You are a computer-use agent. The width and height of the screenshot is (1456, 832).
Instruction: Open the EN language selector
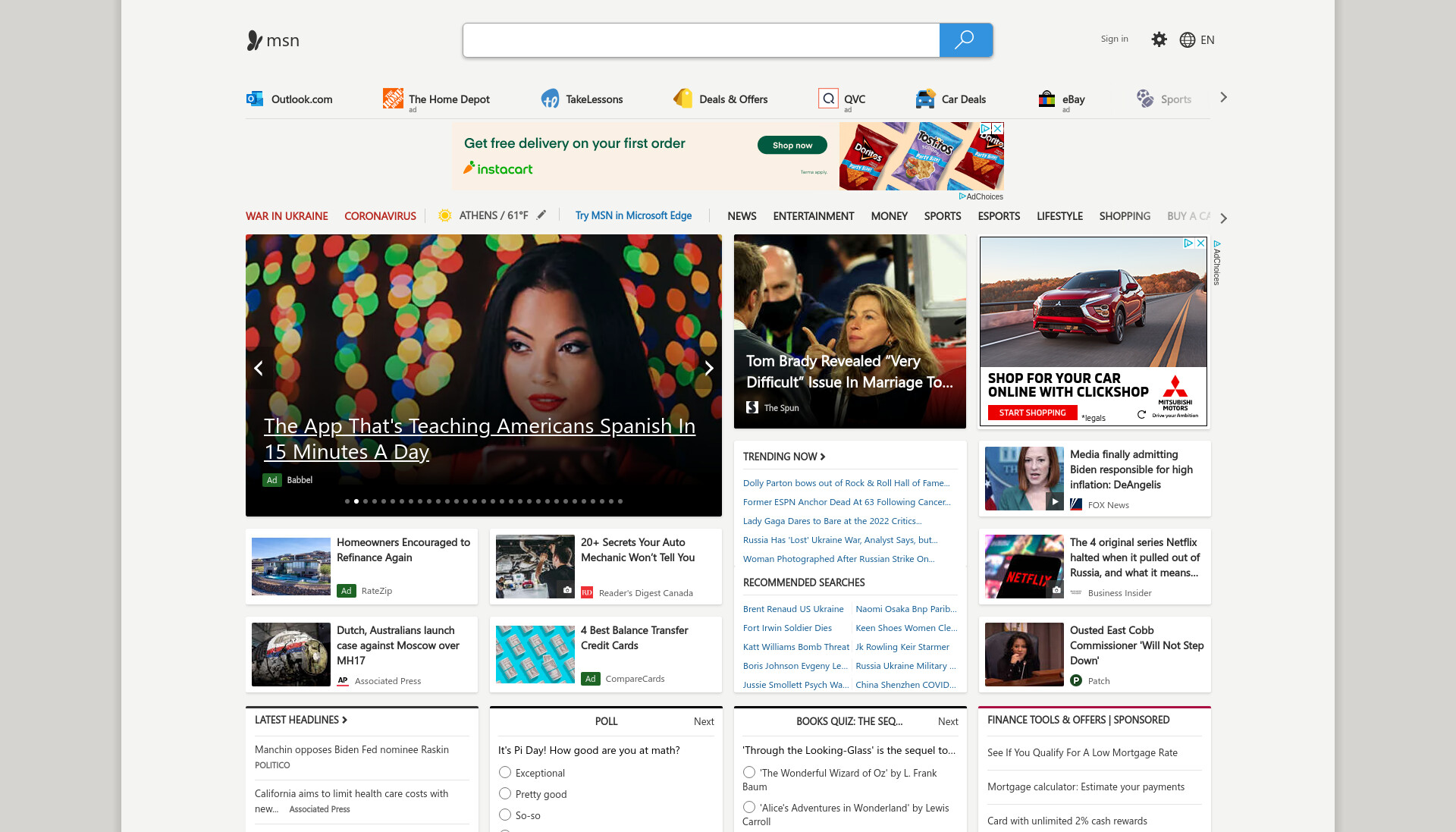1207,40
